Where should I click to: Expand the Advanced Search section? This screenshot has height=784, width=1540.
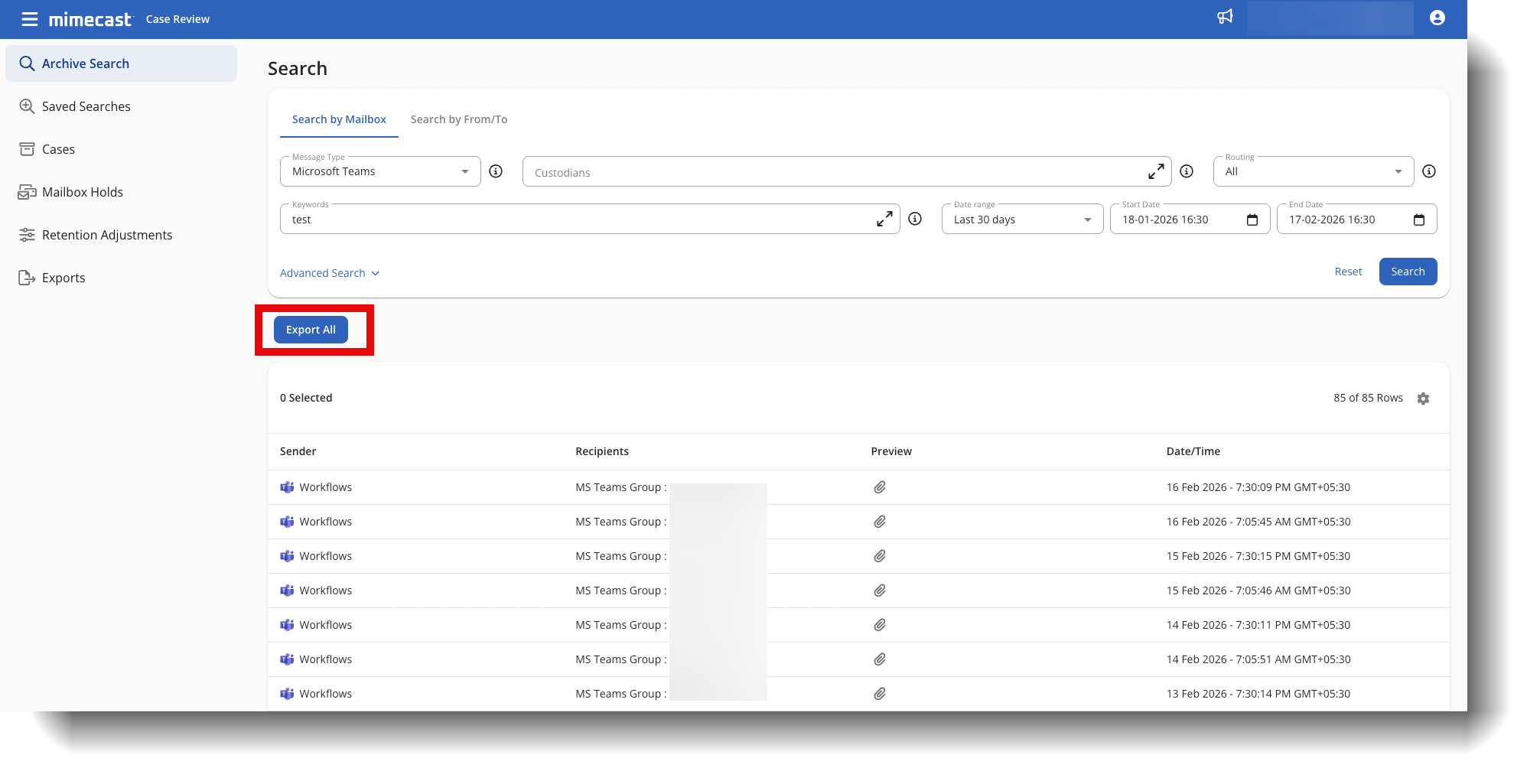click(x=329, y=273)
